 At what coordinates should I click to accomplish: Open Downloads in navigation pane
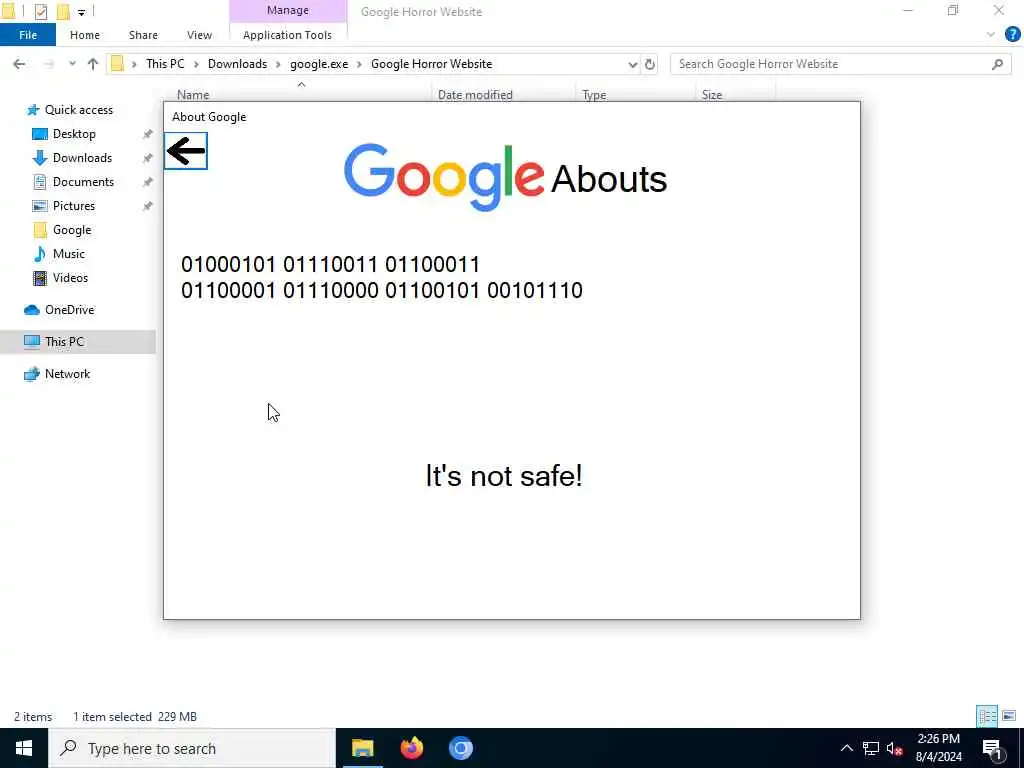(x=82, y=158)
